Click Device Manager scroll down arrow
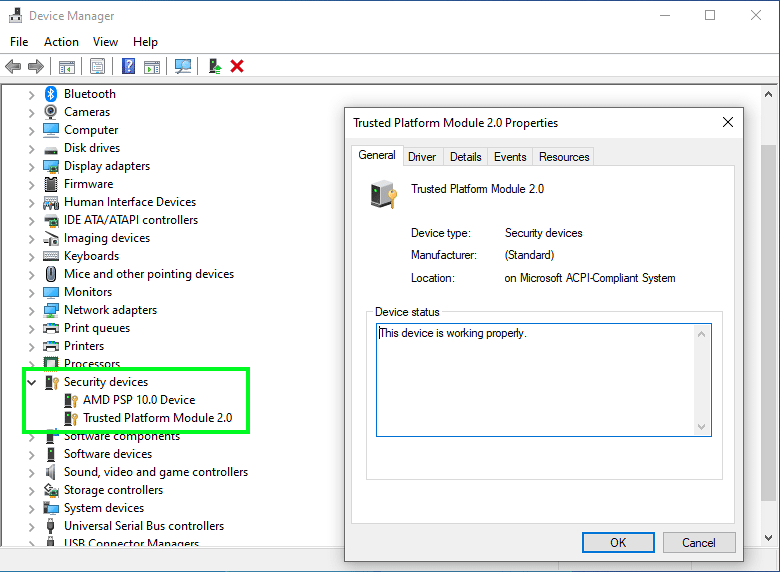 click(x=769, y=538)
